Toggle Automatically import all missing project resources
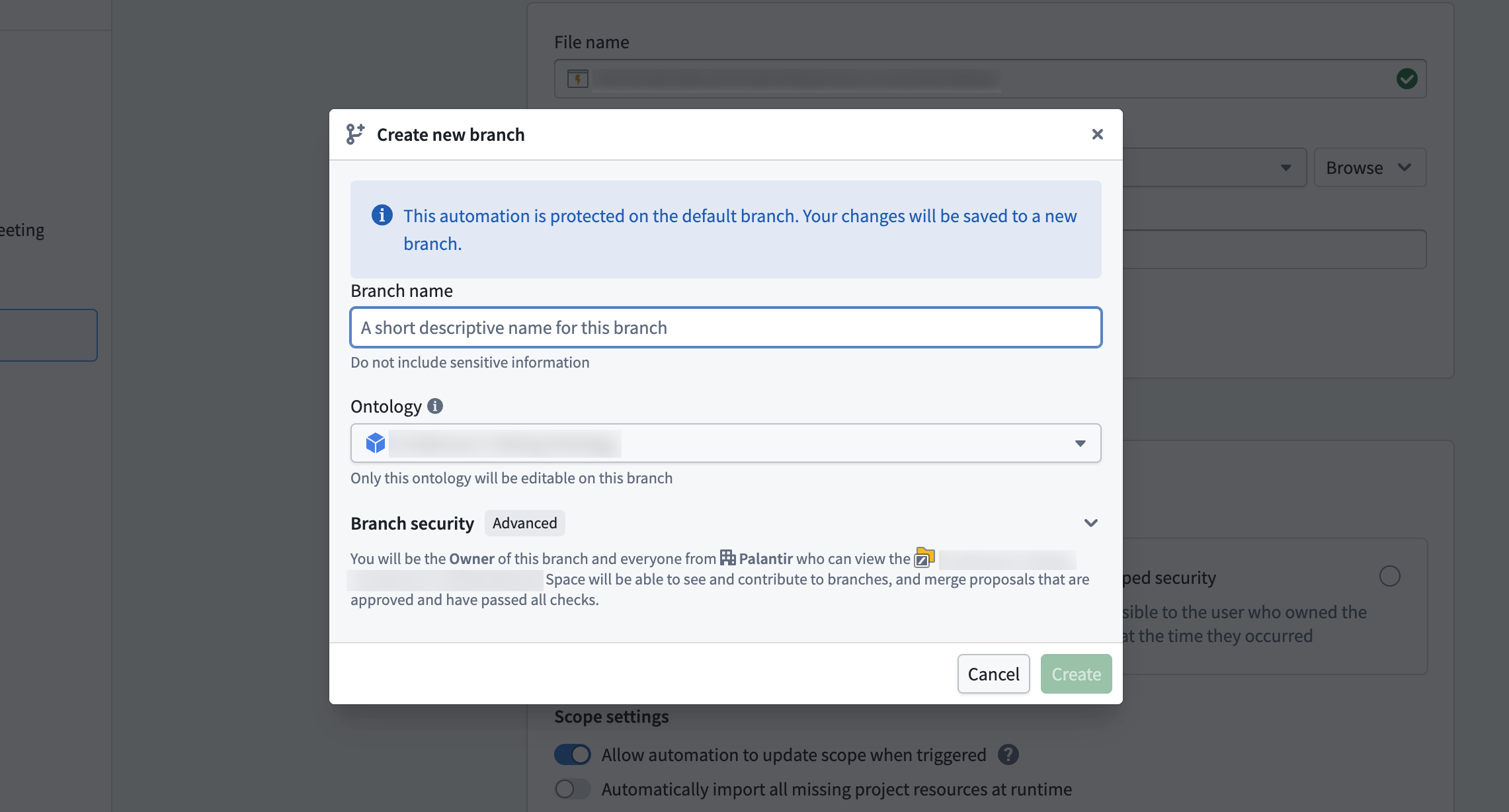Image resolution: width=1509 pixels, height=812 pixels. (572, 789)
